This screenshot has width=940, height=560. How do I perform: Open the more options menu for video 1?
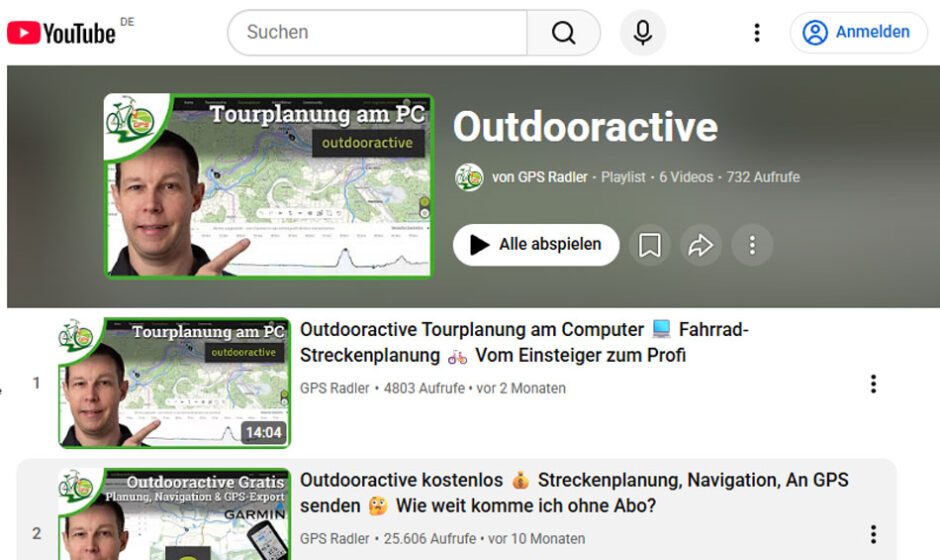tap(873, 384)
